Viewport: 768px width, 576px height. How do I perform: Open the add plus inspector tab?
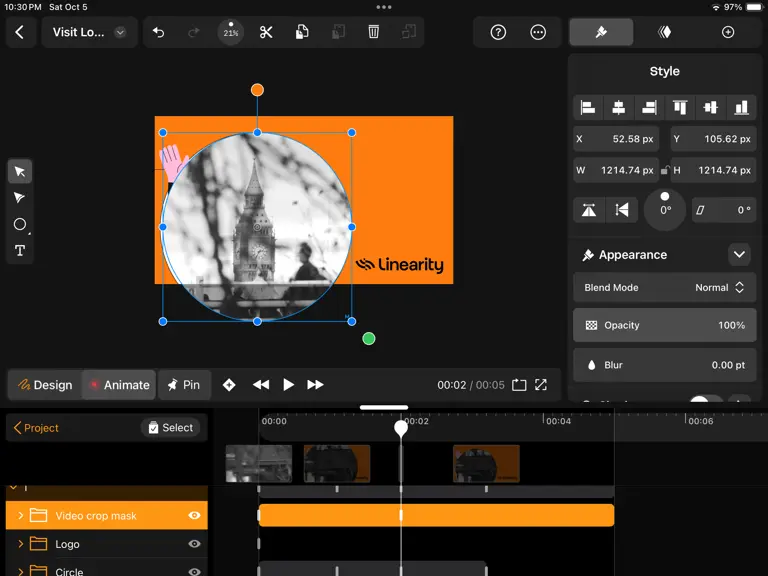tap(728, 32)
